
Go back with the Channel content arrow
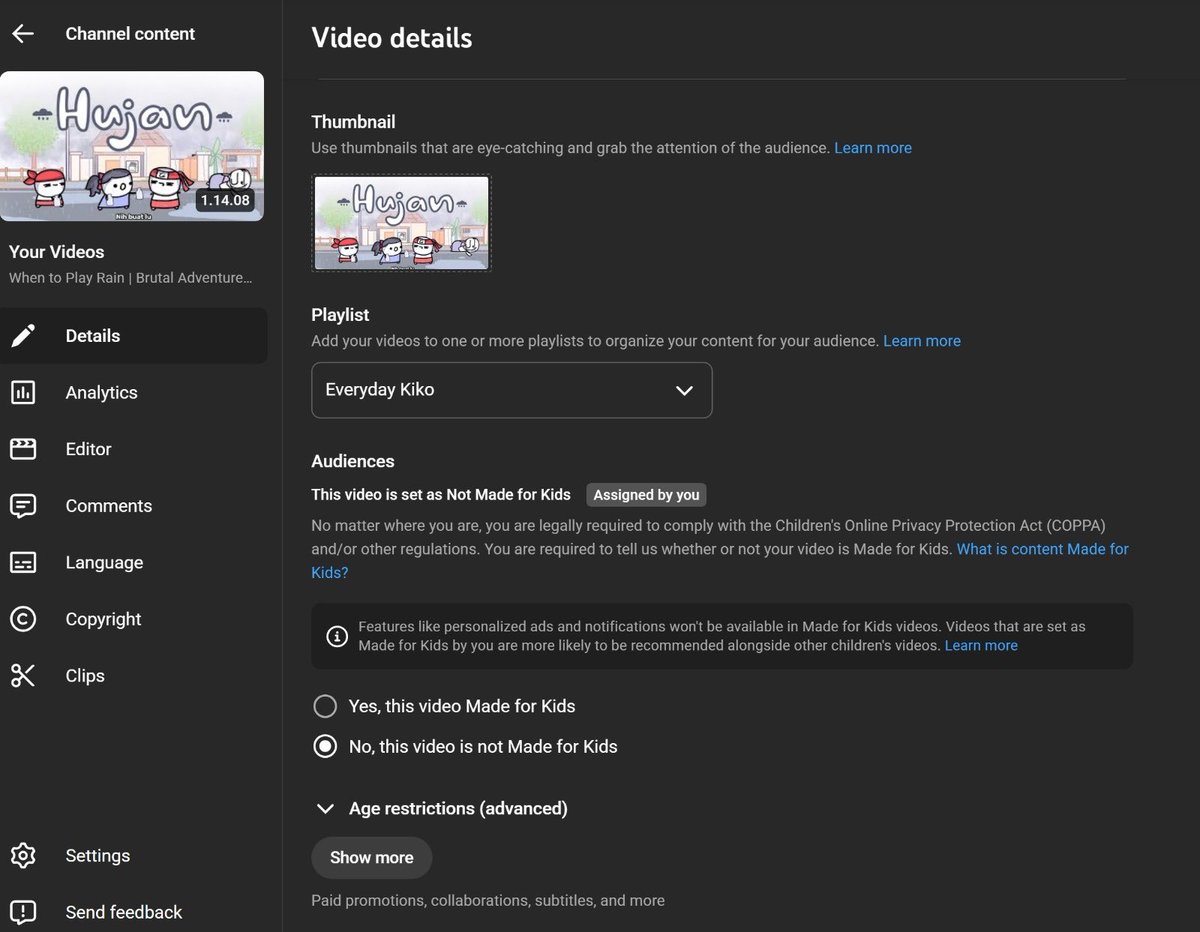pyautogui.click(x=22, y=33)
